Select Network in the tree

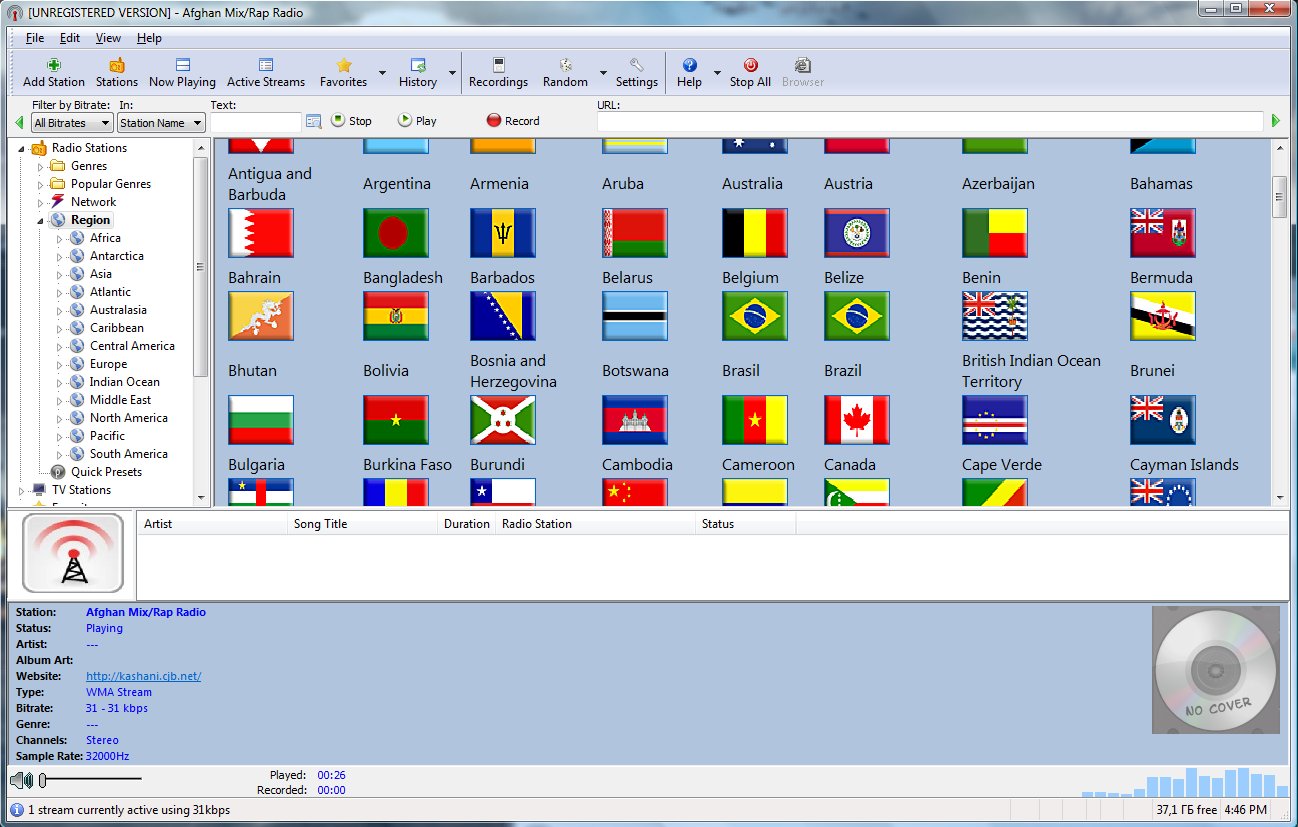93,202
